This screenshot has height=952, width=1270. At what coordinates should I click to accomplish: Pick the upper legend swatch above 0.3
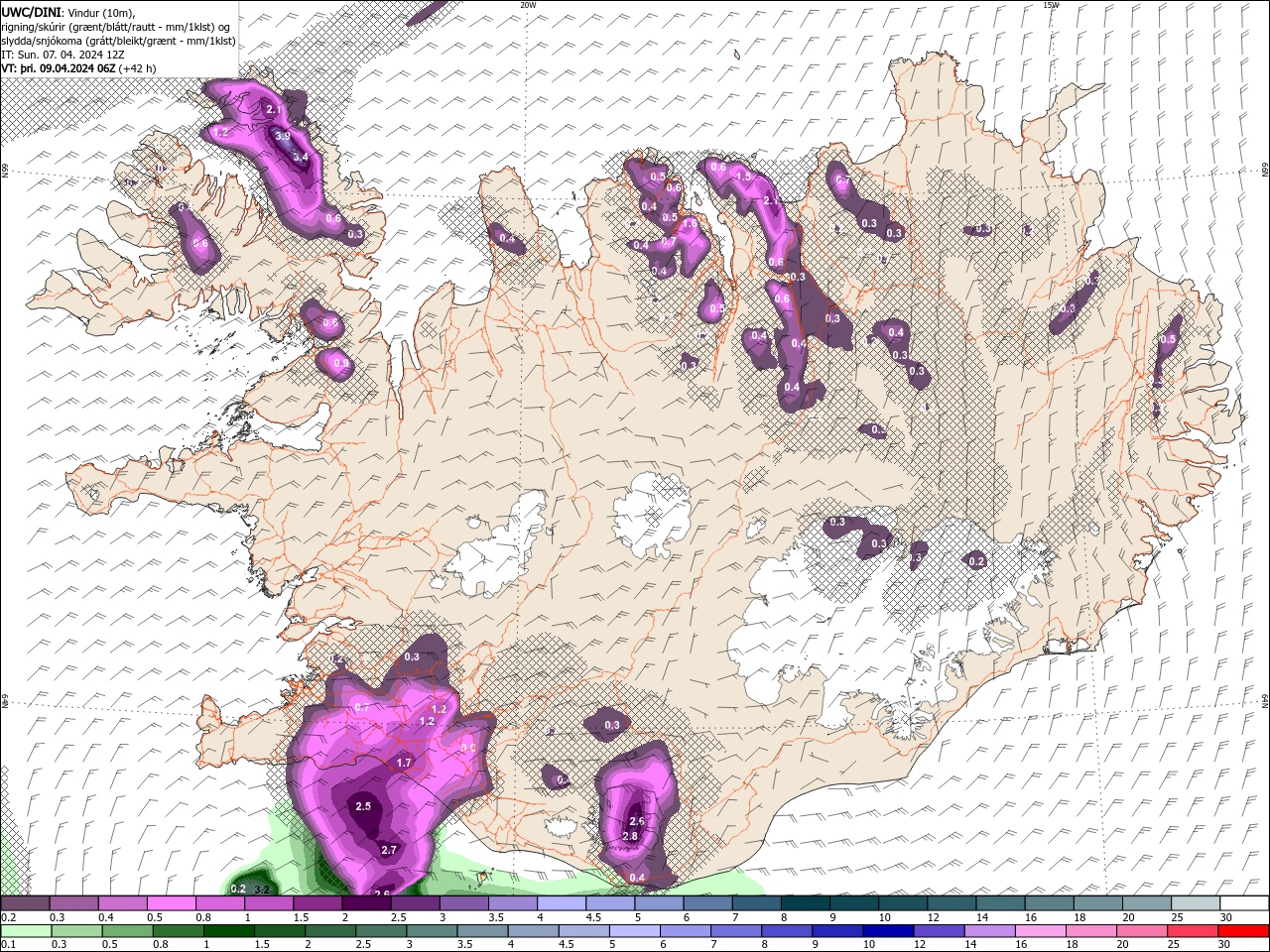74,903
